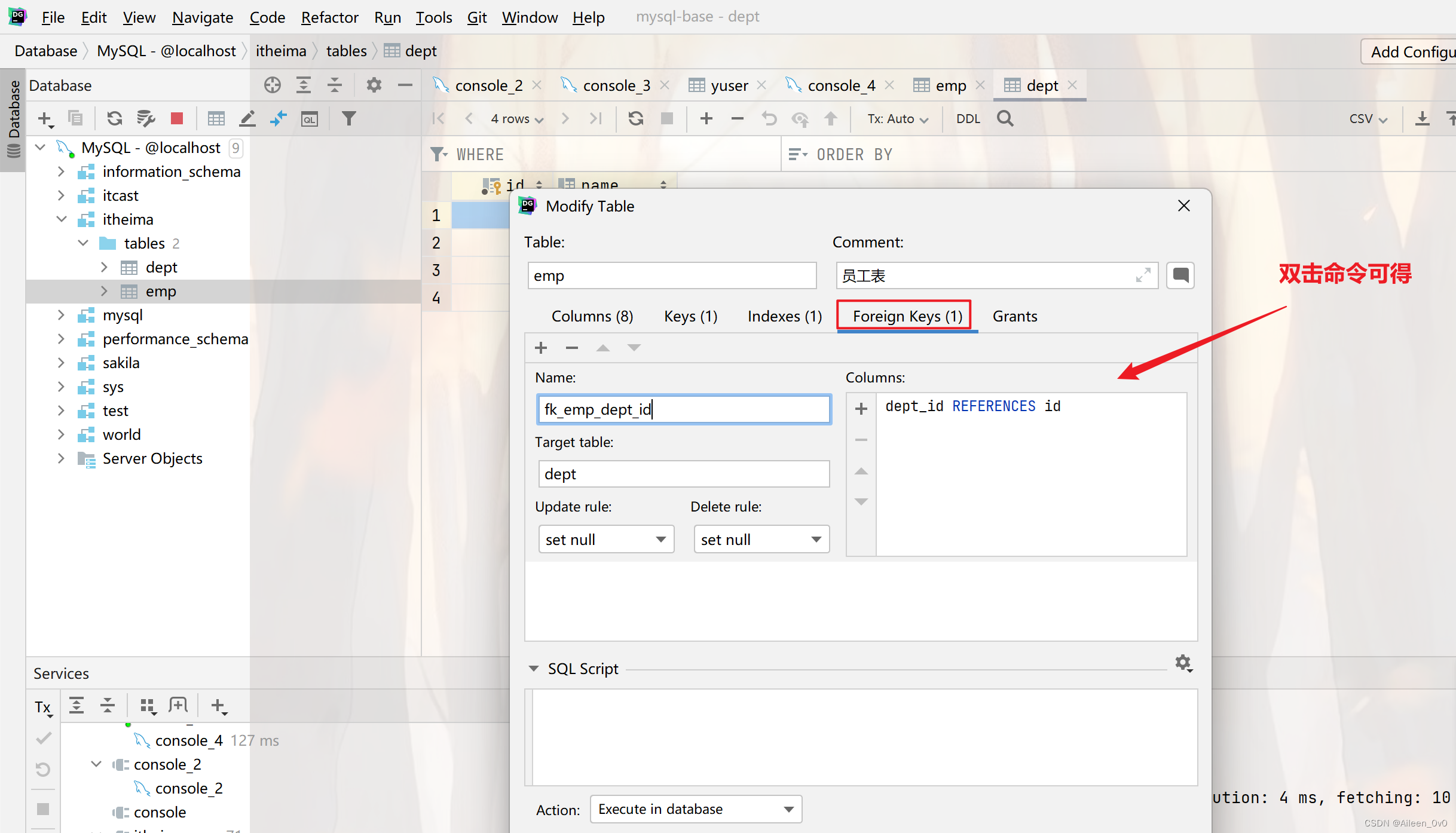Open the Update rule set null dropdown

coord(606,539)
